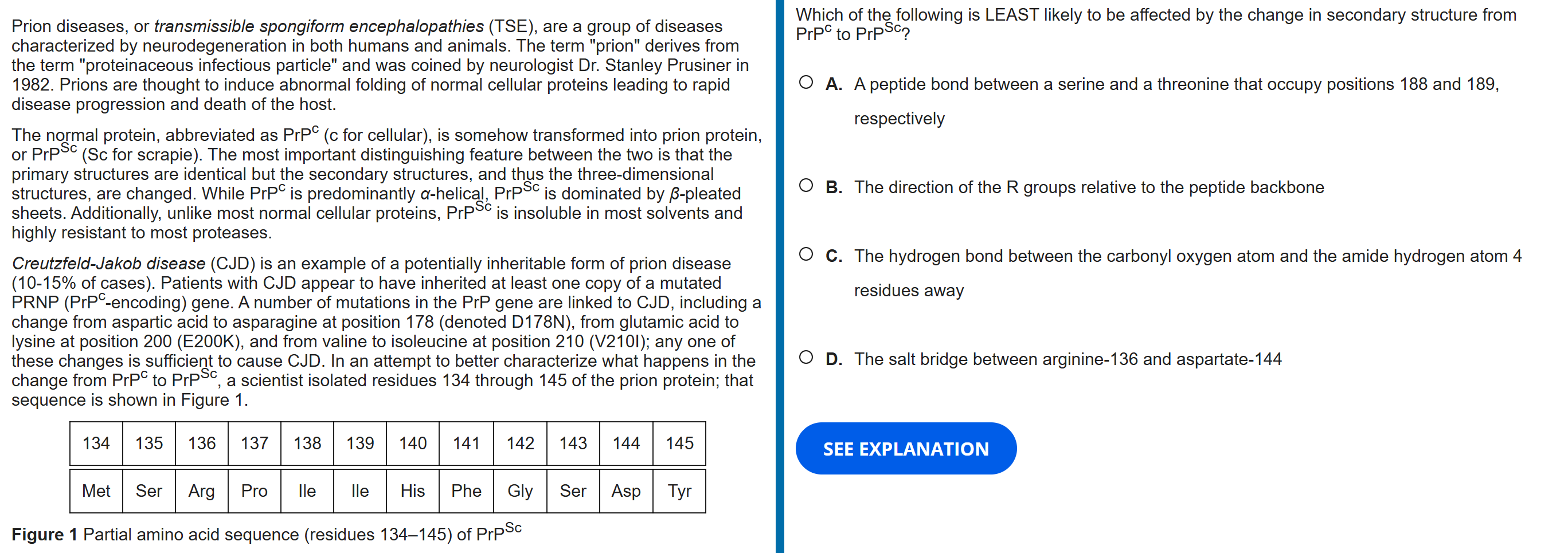This screenshot has height=553, width=1568.
Task: Click the Asp cell in sequence table
Action: click(625, 491)
